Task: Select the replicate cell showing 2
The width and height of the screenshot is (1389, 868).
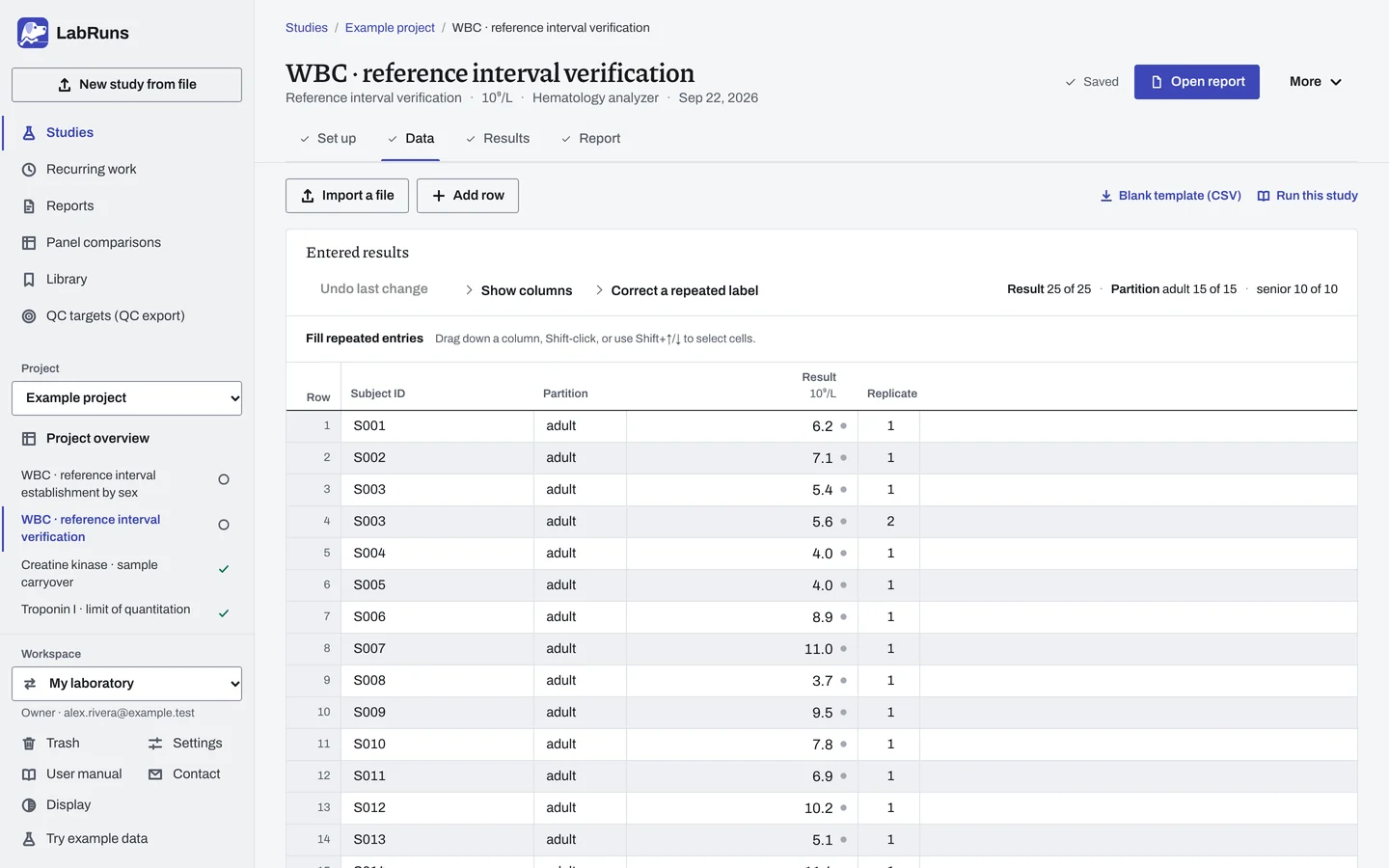Action: click(888, 522)
